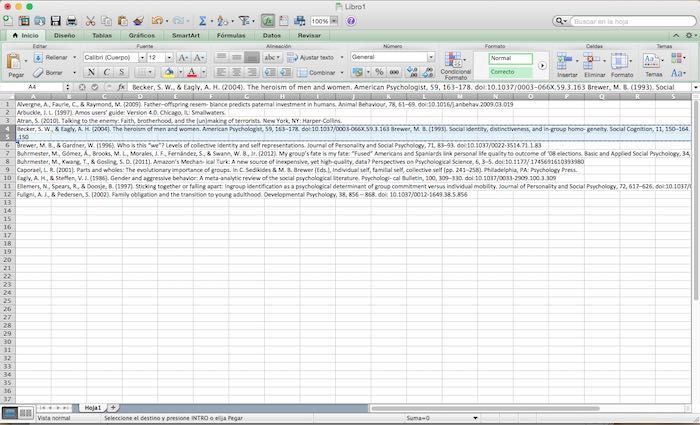Expand the Rellenar dropdown arrow

(x=75, y=57)
